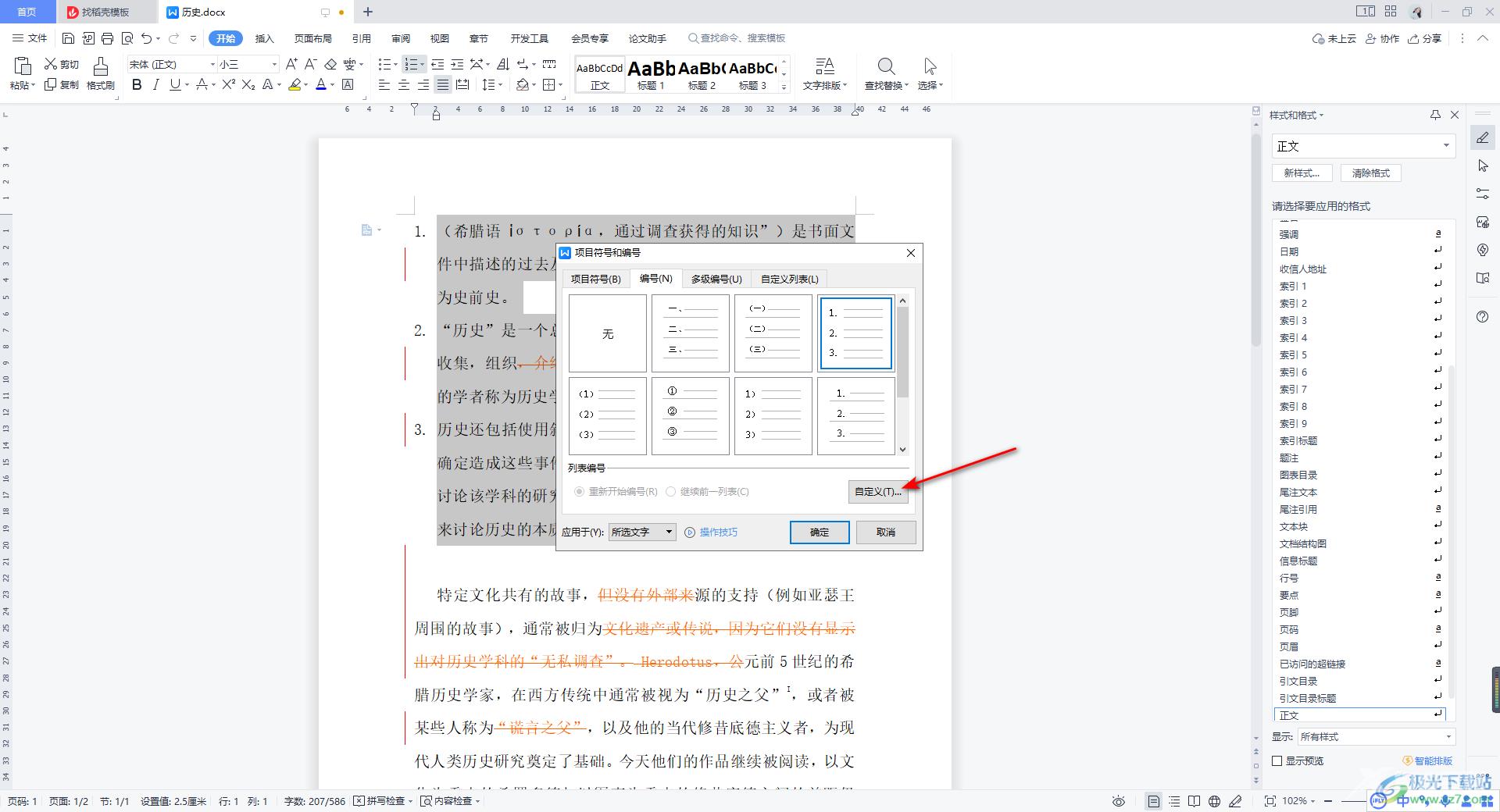1500x812 pixels.
Task: Open the Insert (插入) ribbon tab
Action: point(265,38)
